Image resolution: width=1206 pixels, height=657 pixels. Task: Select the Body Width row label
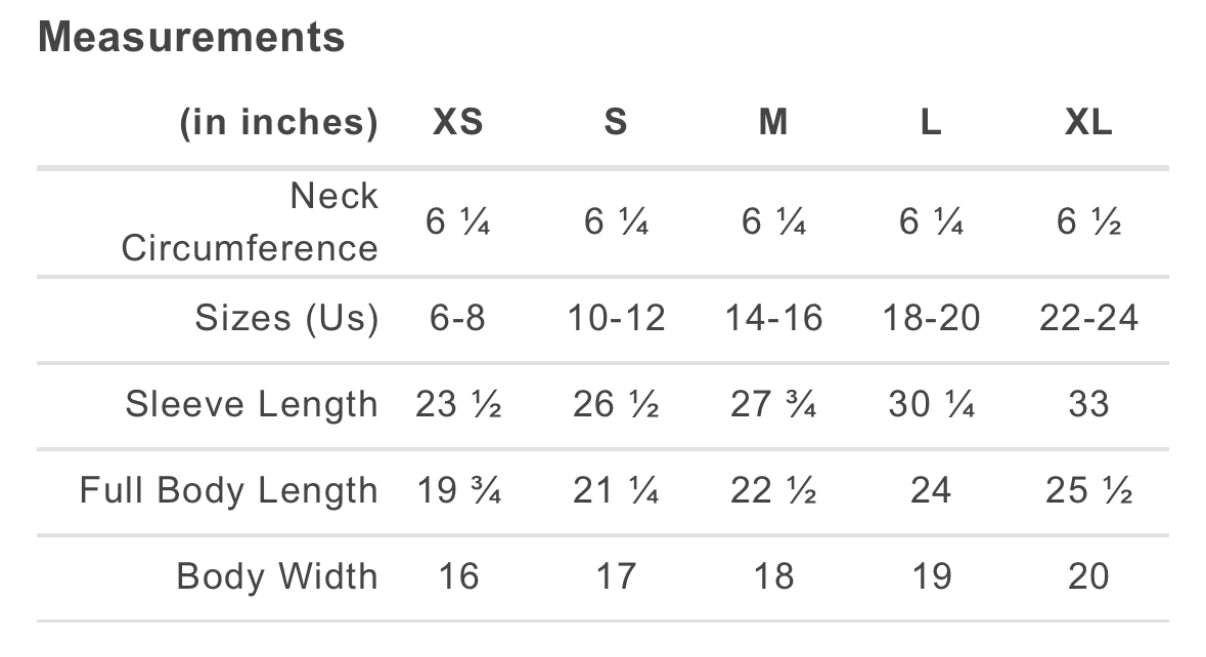277,577
